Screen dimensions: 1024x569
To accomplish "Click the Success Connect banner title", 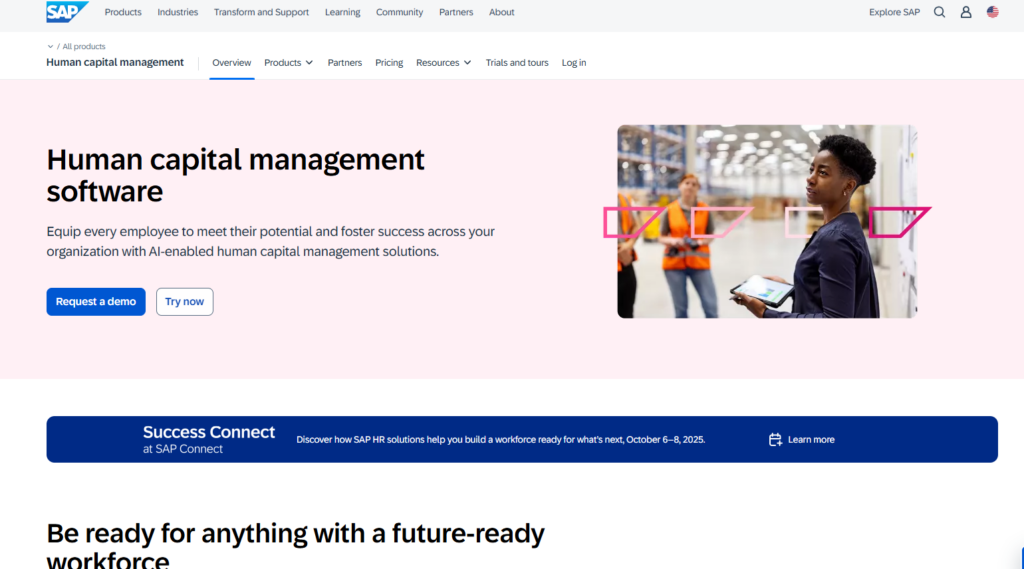I will (208, 432).
